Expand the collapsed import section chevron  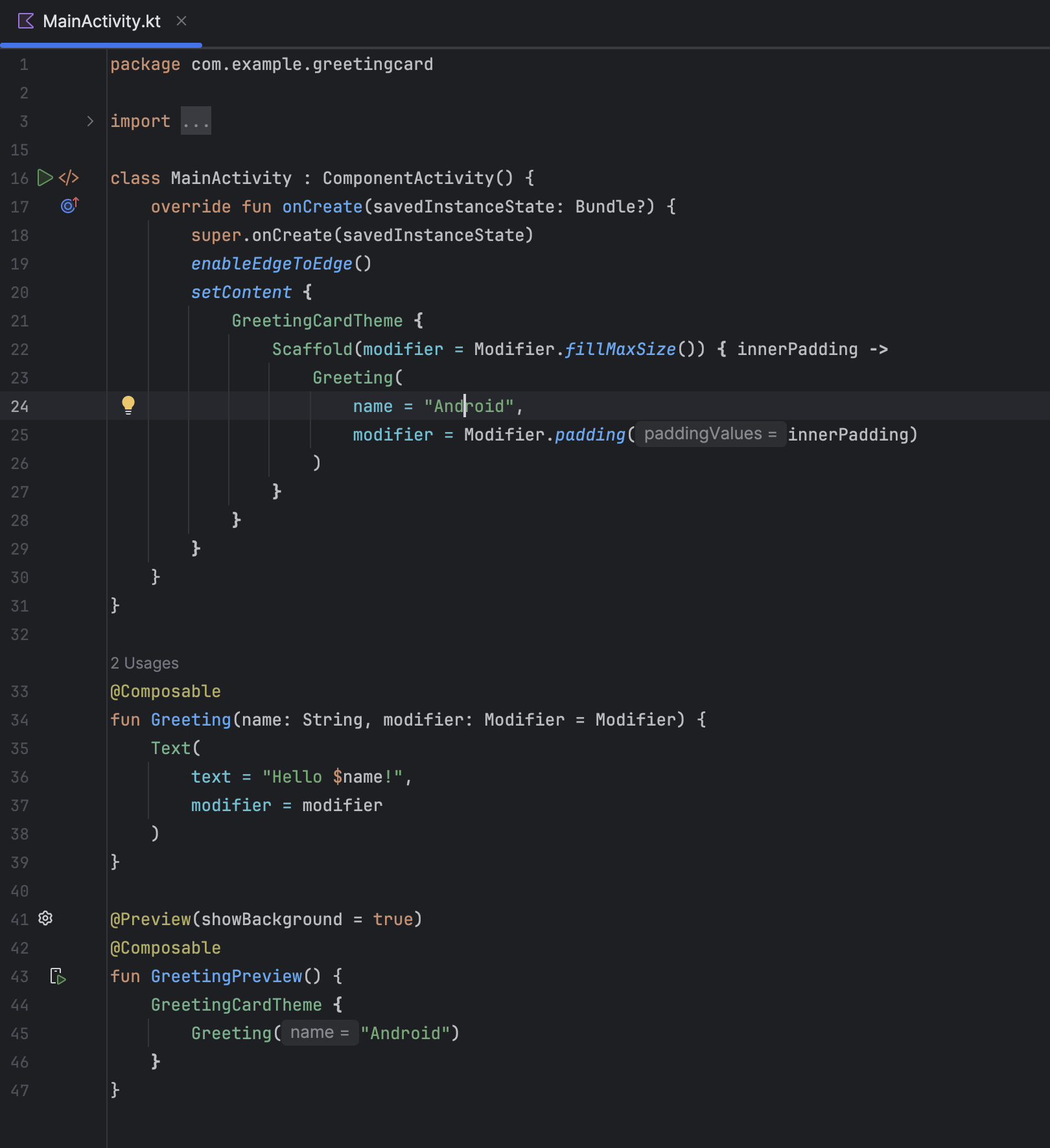pyautogui.click(x=90, y=121)
